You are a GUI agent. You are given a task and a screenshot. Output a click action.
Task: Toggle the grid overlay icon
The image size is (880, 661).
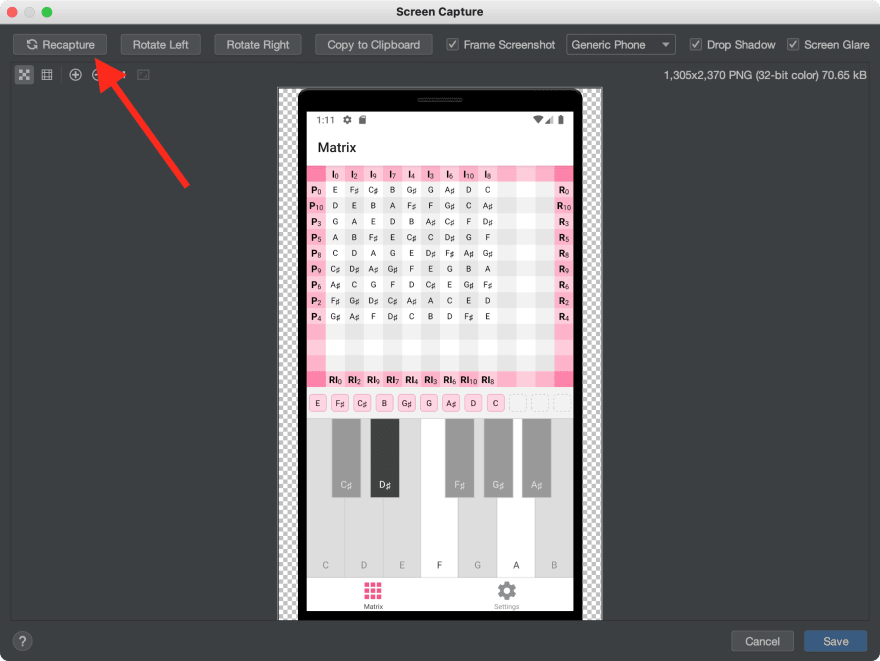(x=47, y=75)
